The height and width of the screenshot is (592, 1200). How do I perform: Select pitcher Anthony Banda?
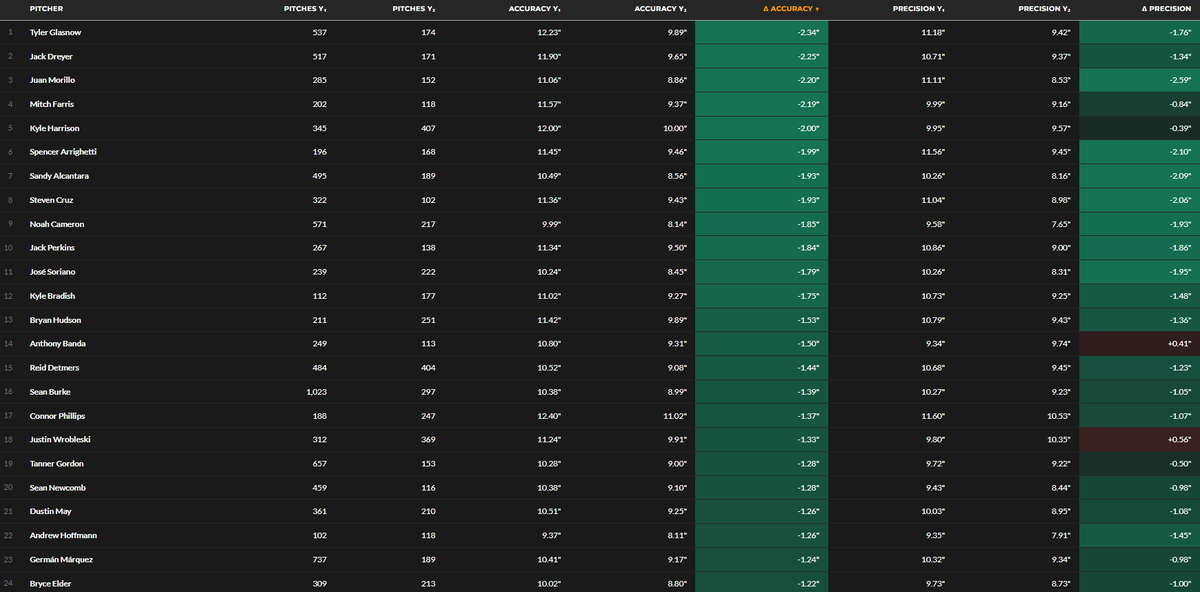(57, 344)
